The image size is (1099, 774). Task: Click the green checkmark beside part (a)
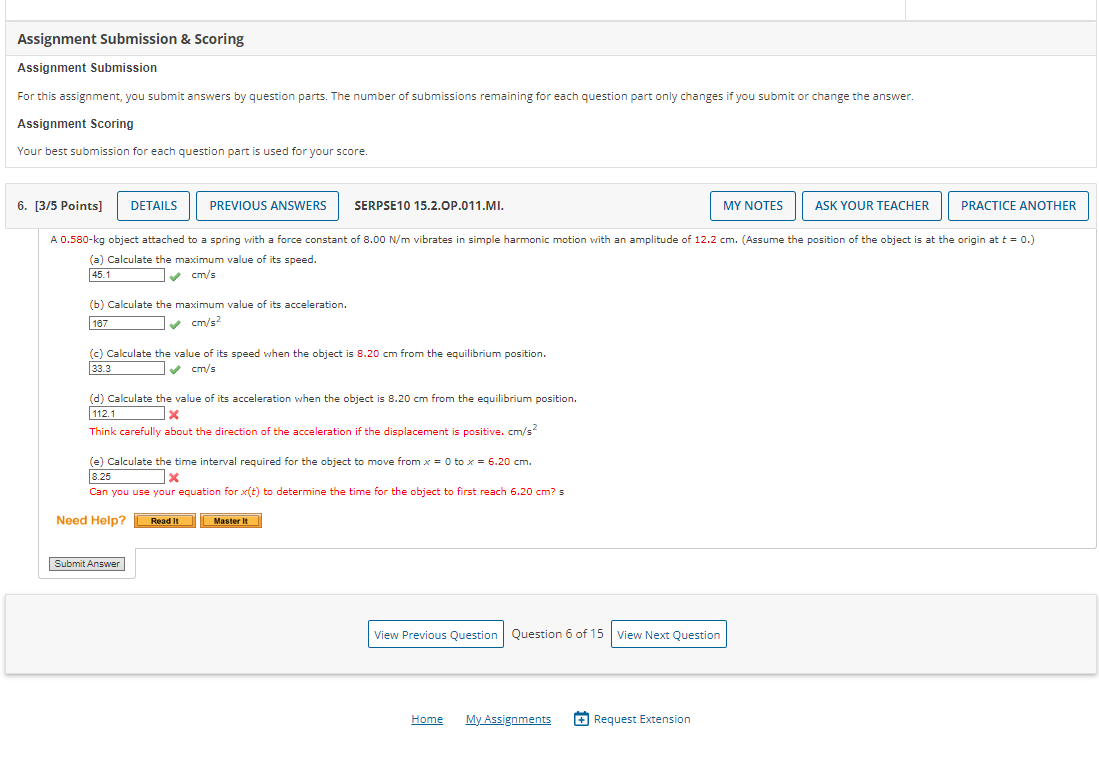click(176, 274)
